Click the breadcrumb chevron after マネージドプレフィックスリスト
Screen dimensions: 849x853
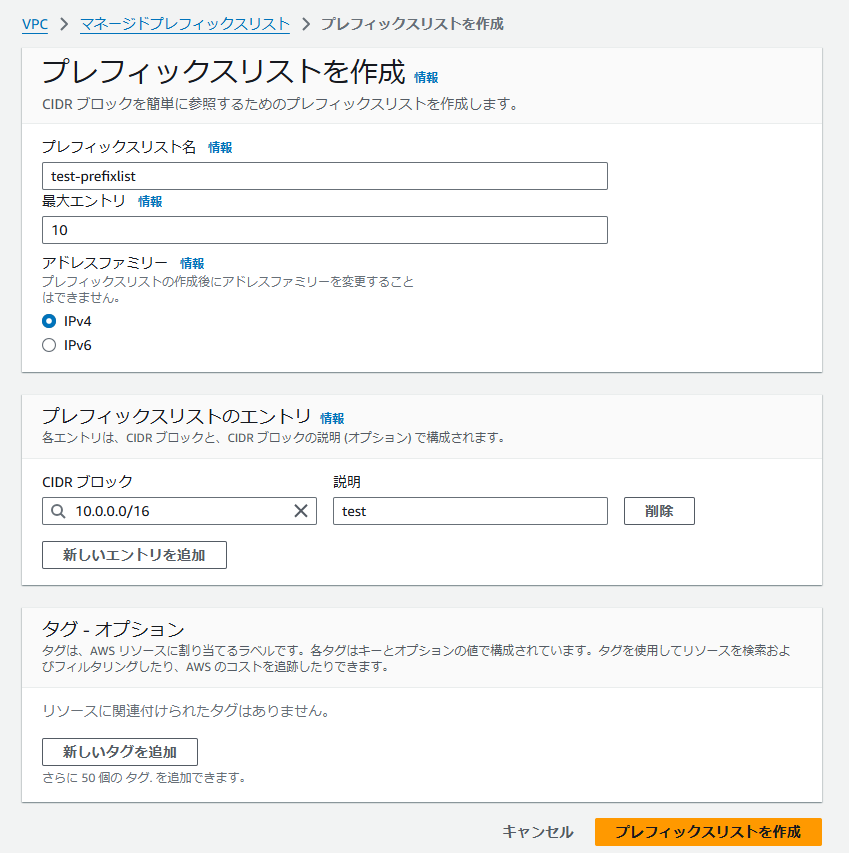coord(306,24)
